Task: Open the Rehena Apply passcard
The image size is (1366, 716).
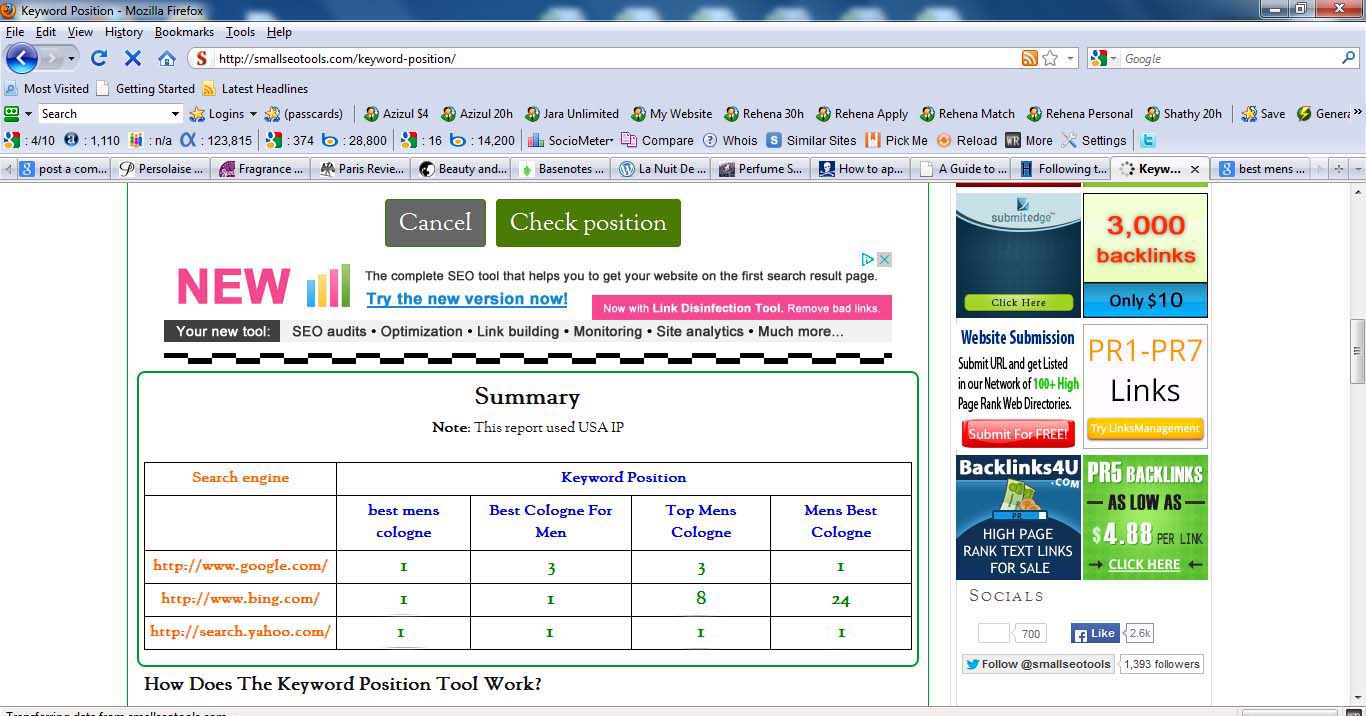Action: (x=862, y=114)
